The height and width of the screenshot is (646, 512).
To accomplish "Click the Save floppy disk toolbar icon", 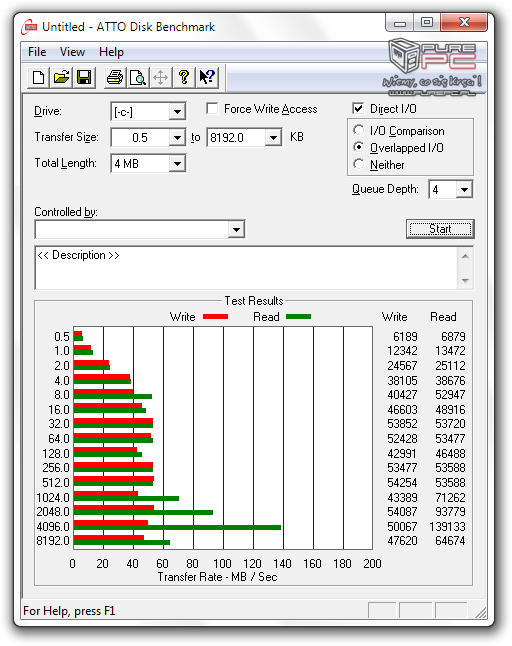I will coord(84,77).
